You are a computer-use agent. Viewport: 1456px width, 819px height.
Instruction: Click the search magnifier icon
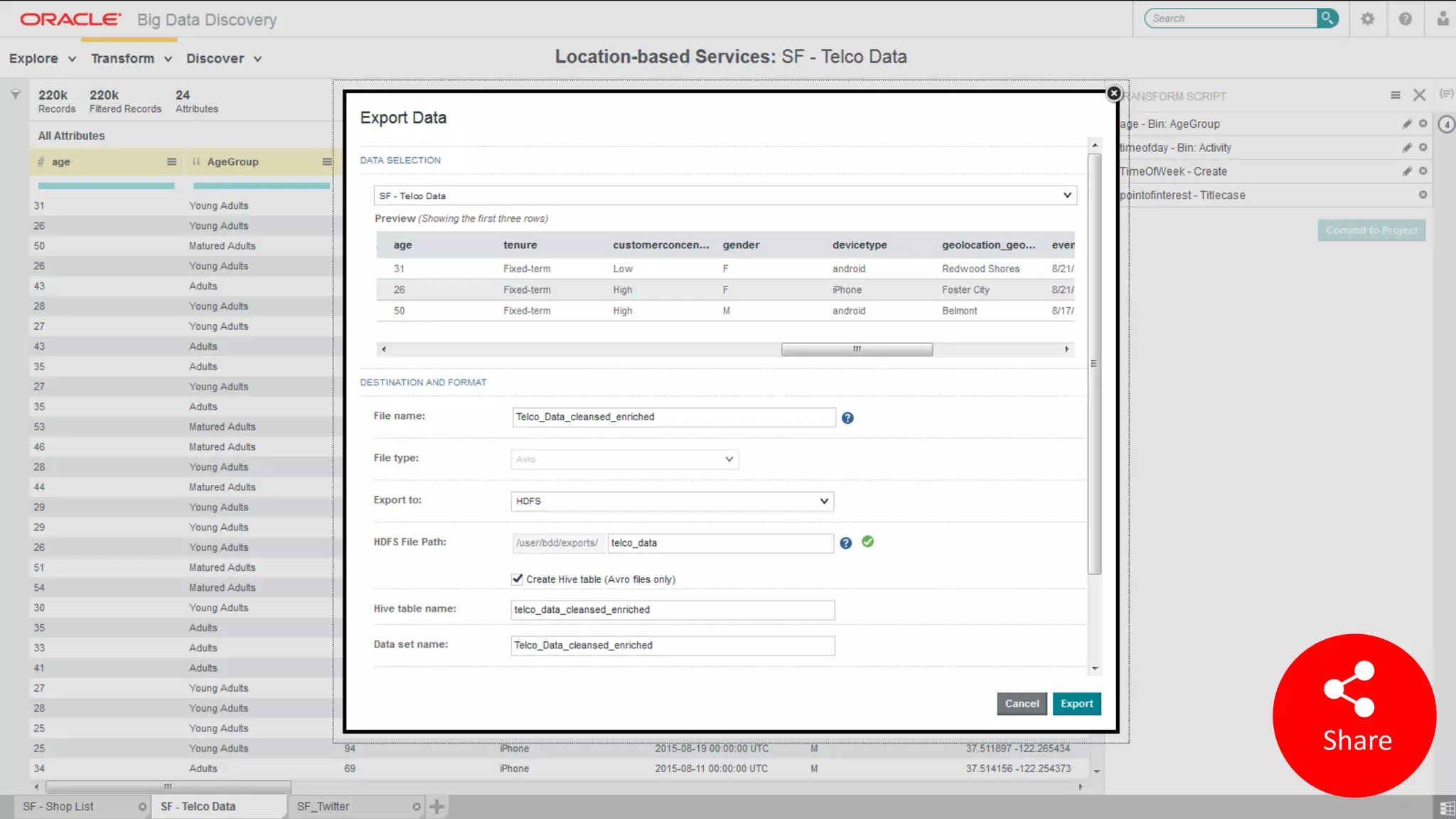[1327, 18]
